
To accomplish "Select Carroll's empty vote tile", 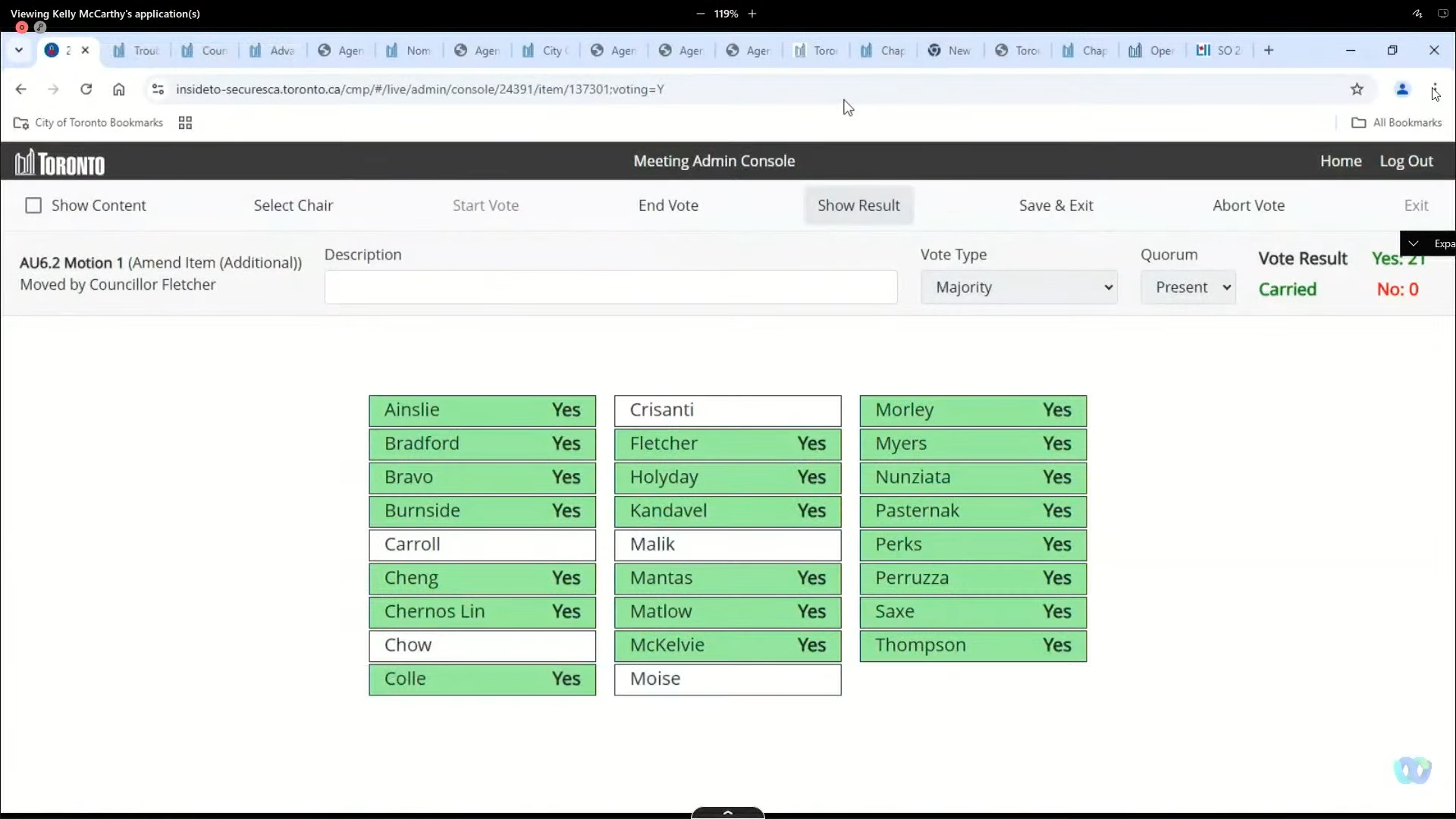I will (482, 544).
